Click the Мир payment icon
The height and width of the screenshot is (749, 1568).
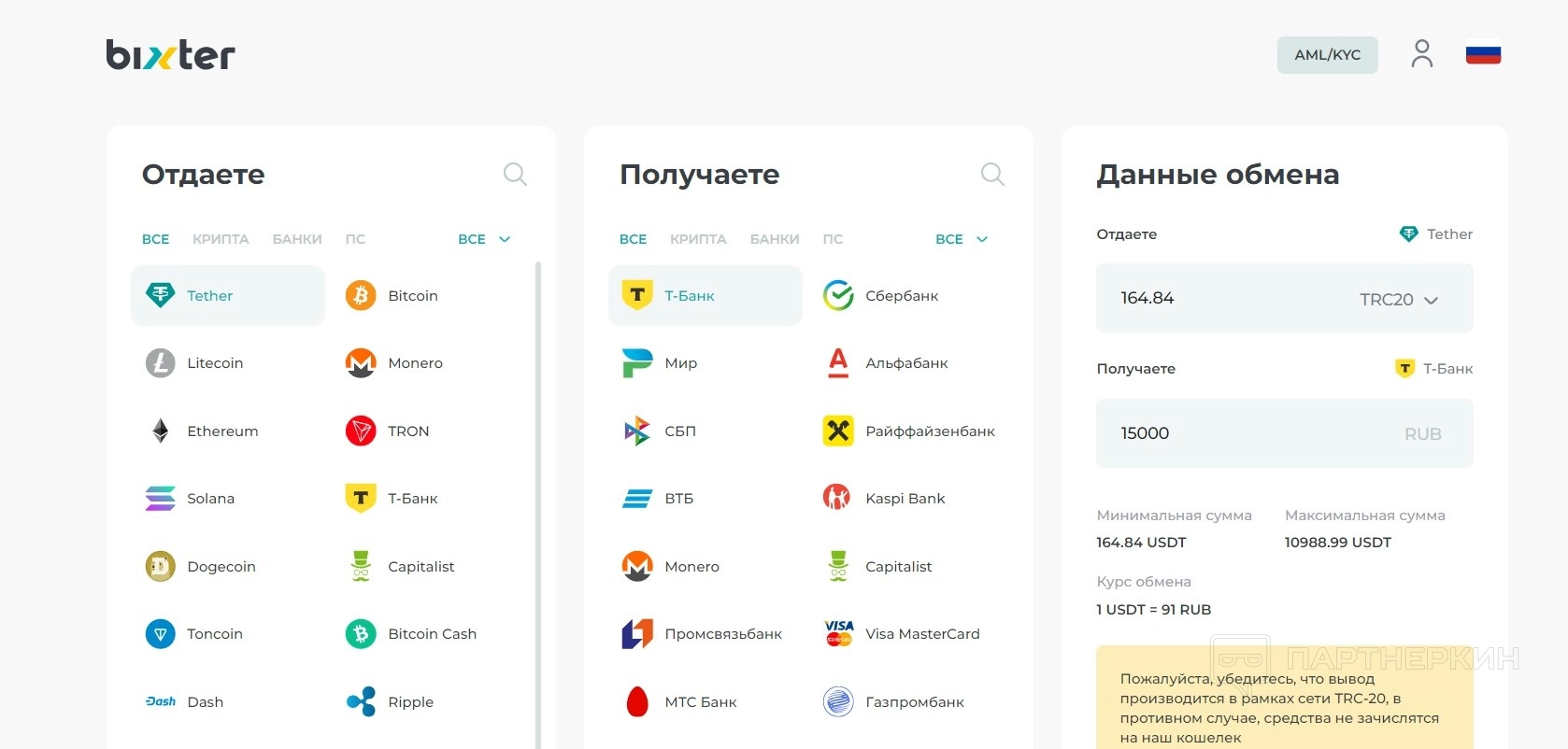(x=637, y=362)
